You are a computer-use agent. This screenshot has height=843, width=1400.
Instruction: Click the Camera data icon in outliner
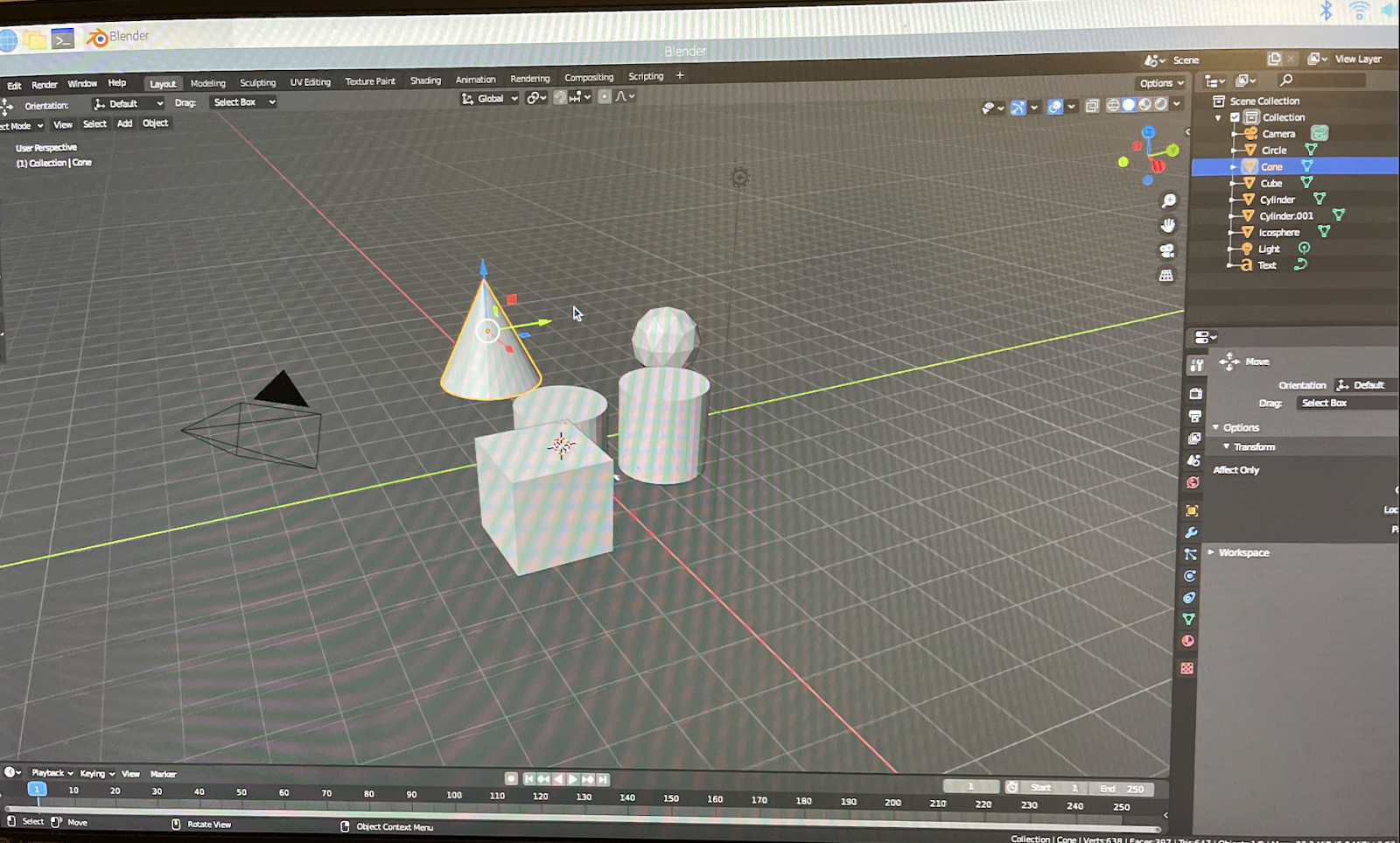[1319, 133]
